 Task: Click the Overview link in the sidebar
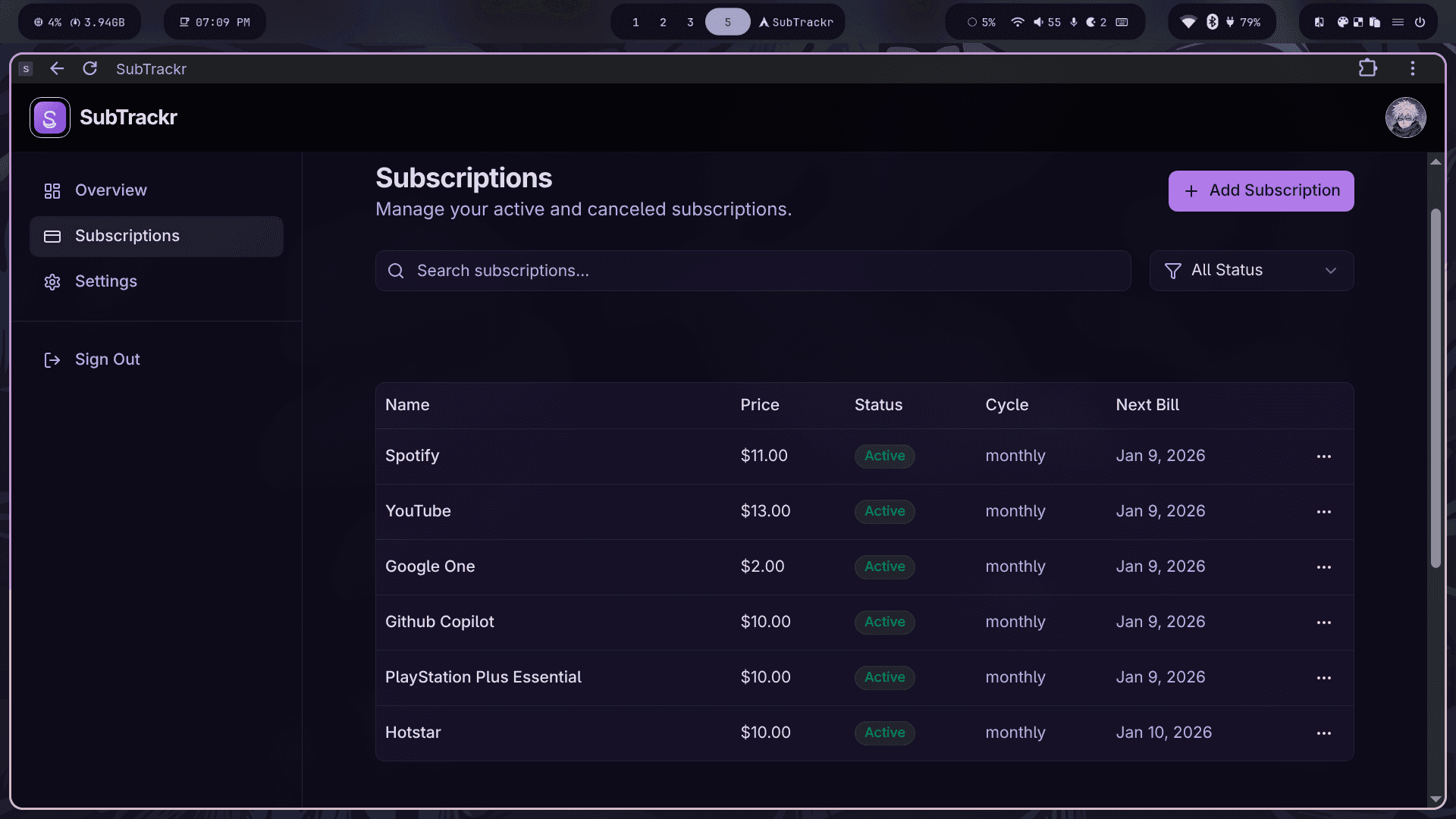point(111,190)
